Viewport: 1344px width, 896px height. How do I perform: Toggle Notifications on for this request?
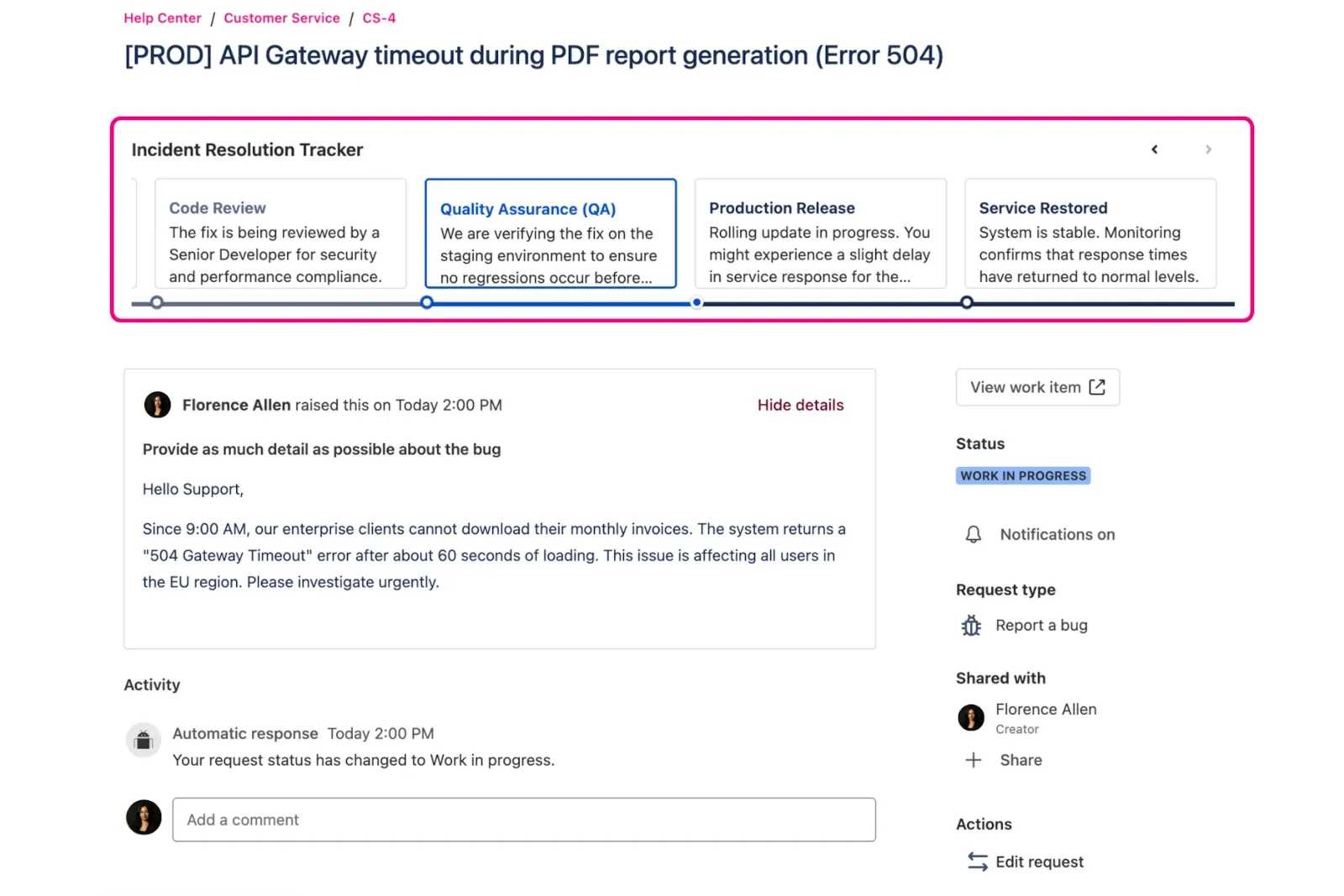pos(1056,534)
